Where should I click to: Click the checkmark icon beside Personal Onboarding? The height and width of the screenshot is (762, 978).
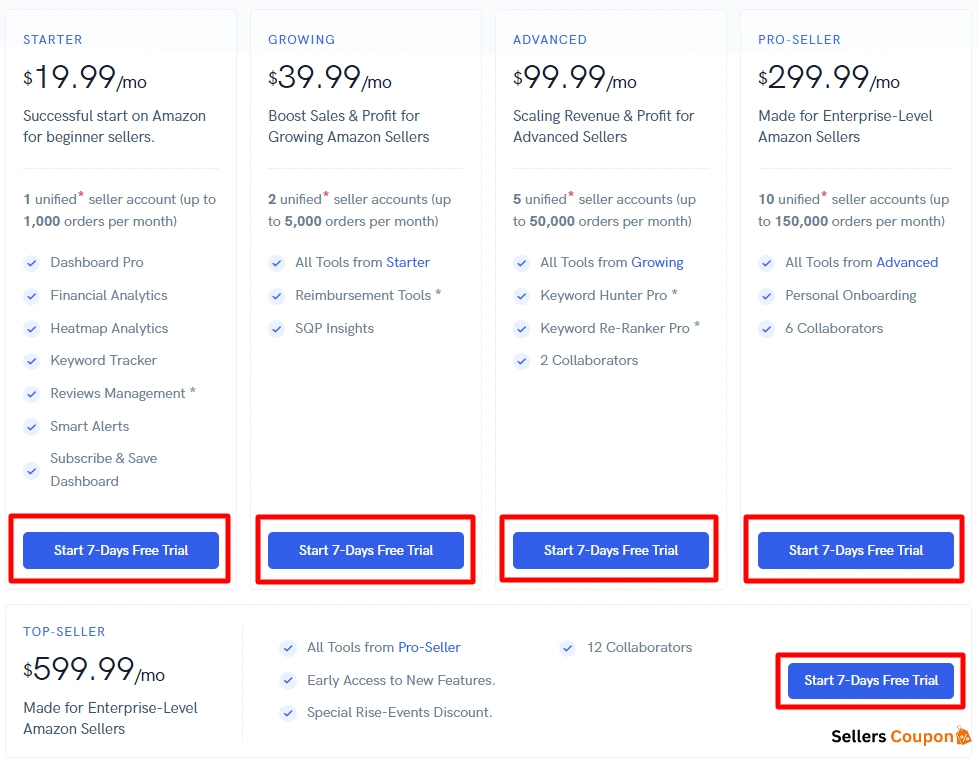click(767, 296)
